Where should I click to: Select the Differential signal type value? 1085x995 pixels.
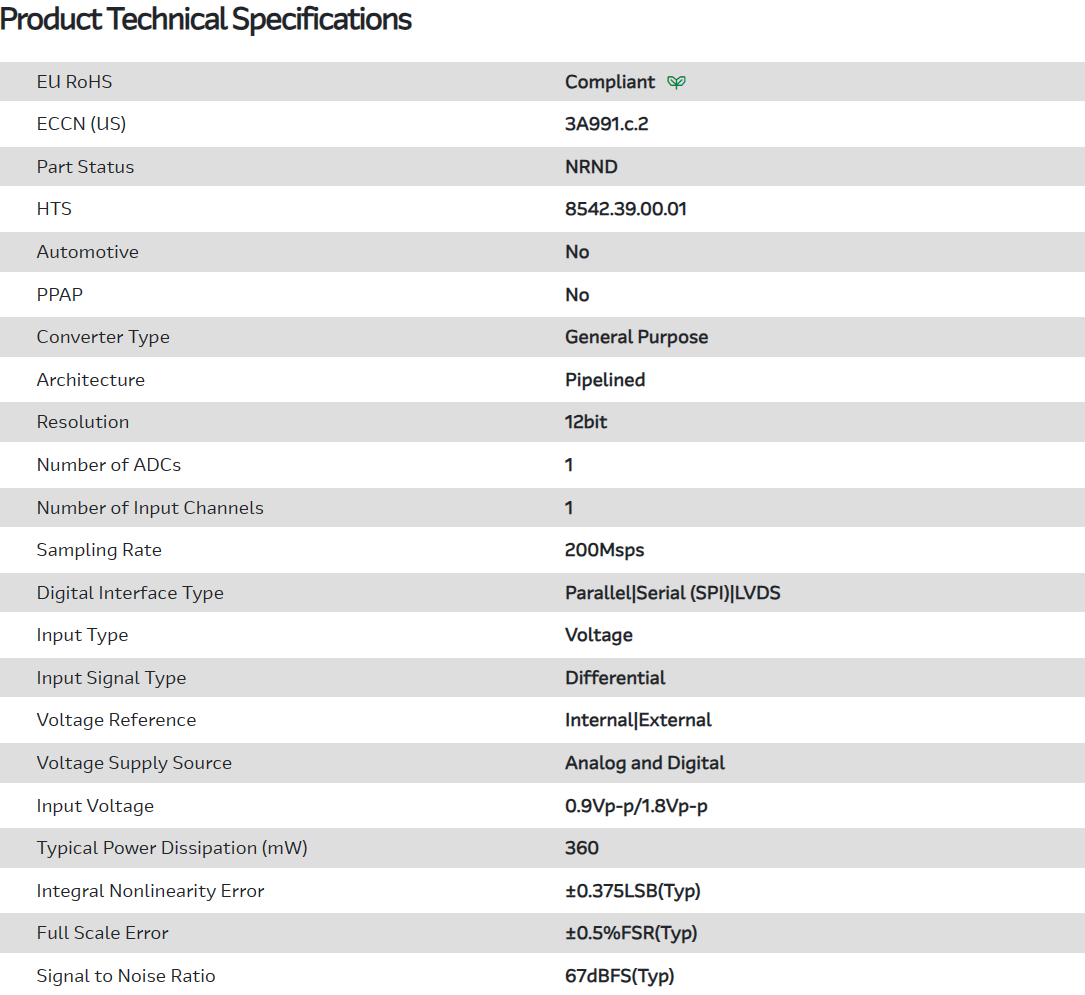[x=615, y=678]
